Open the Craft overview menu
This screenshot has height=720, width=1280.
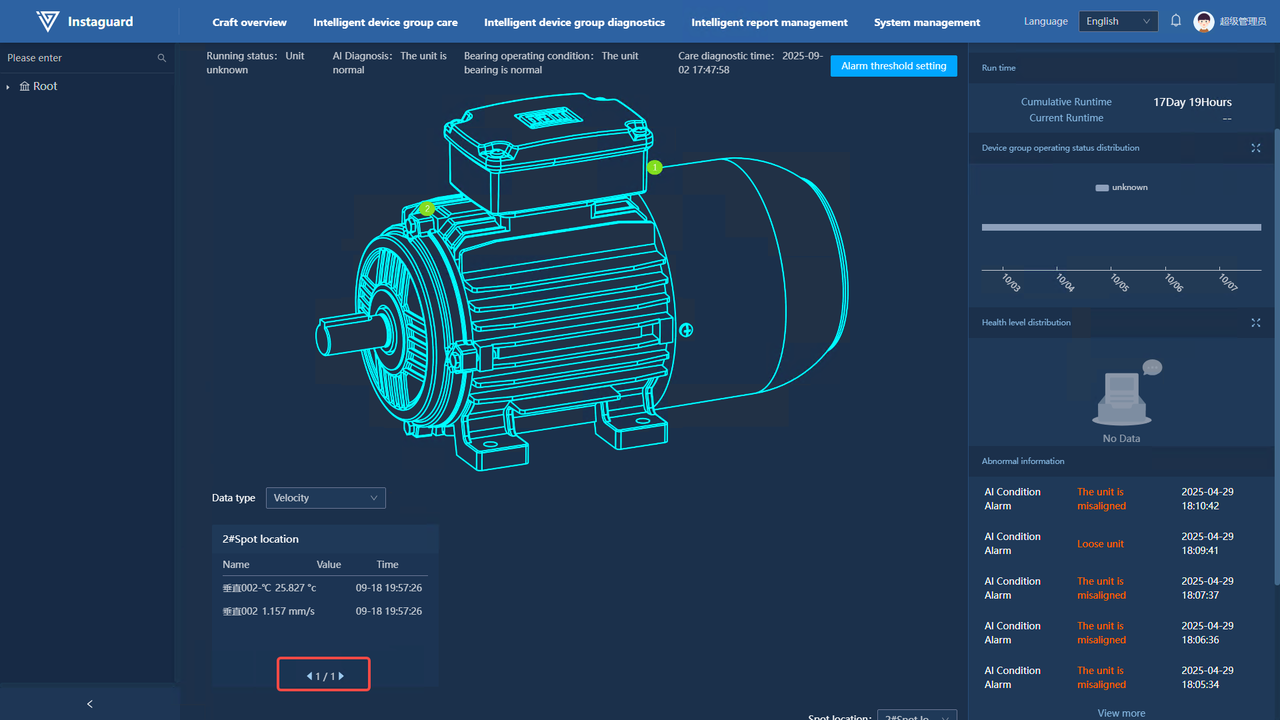[249, 22]
